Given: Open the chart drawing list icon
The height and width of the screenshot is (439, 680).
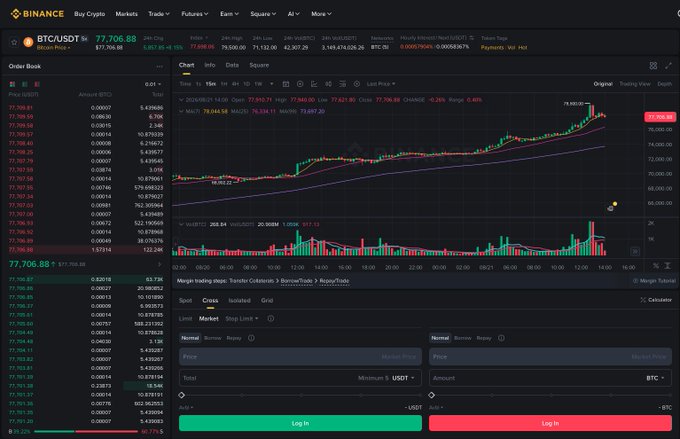Looking at the screenshot, I should [343, 84].
